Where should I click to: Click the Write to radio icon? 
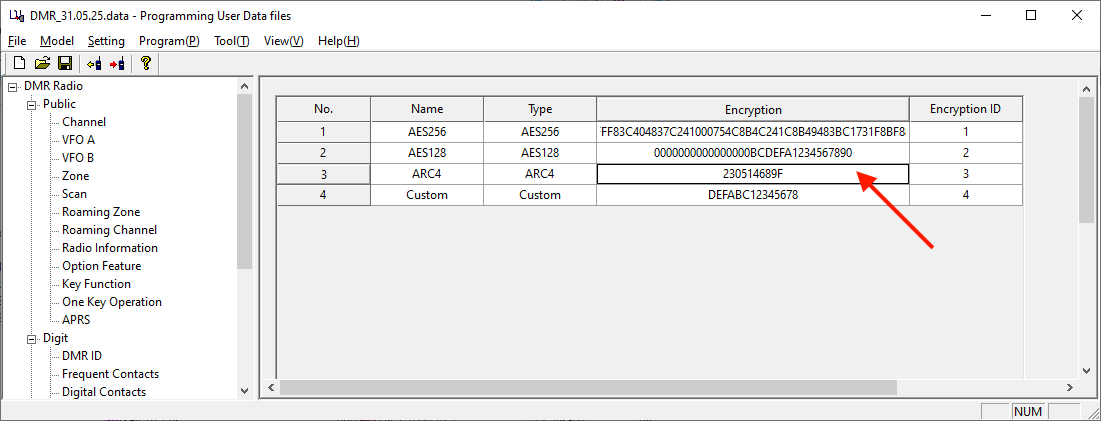117,64
